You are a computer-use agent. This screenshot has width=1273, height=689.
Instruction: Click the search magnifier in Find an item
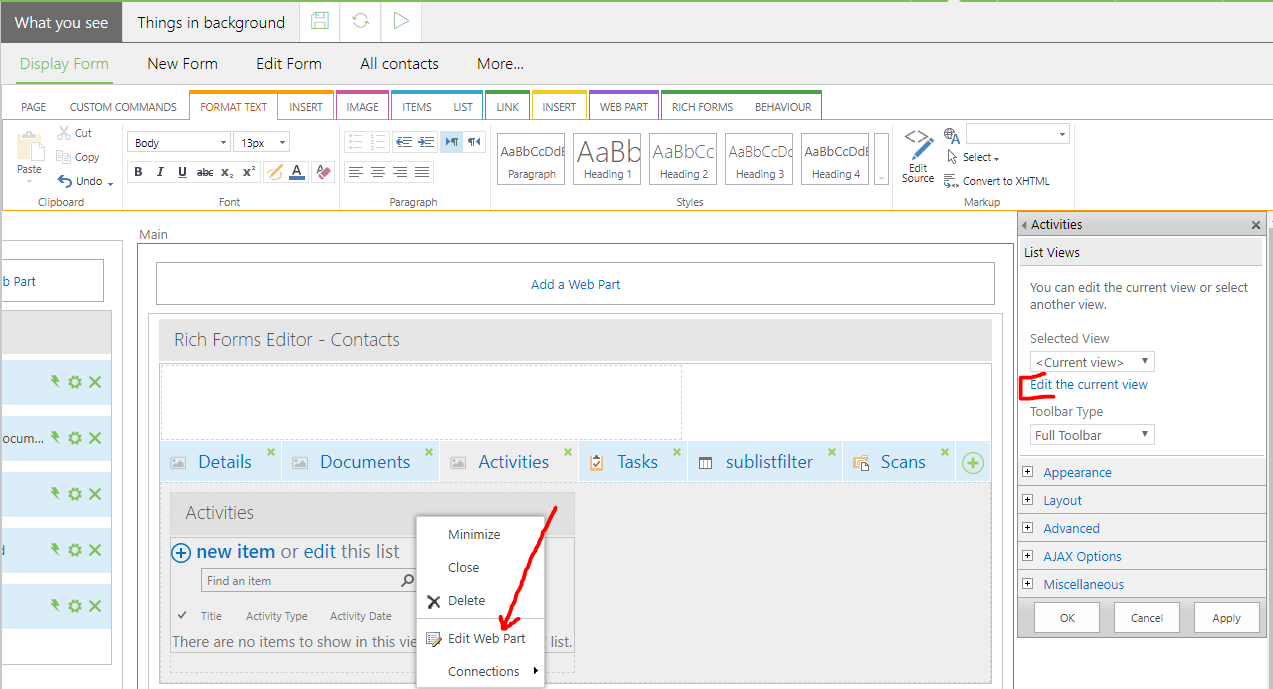[407, 580]
